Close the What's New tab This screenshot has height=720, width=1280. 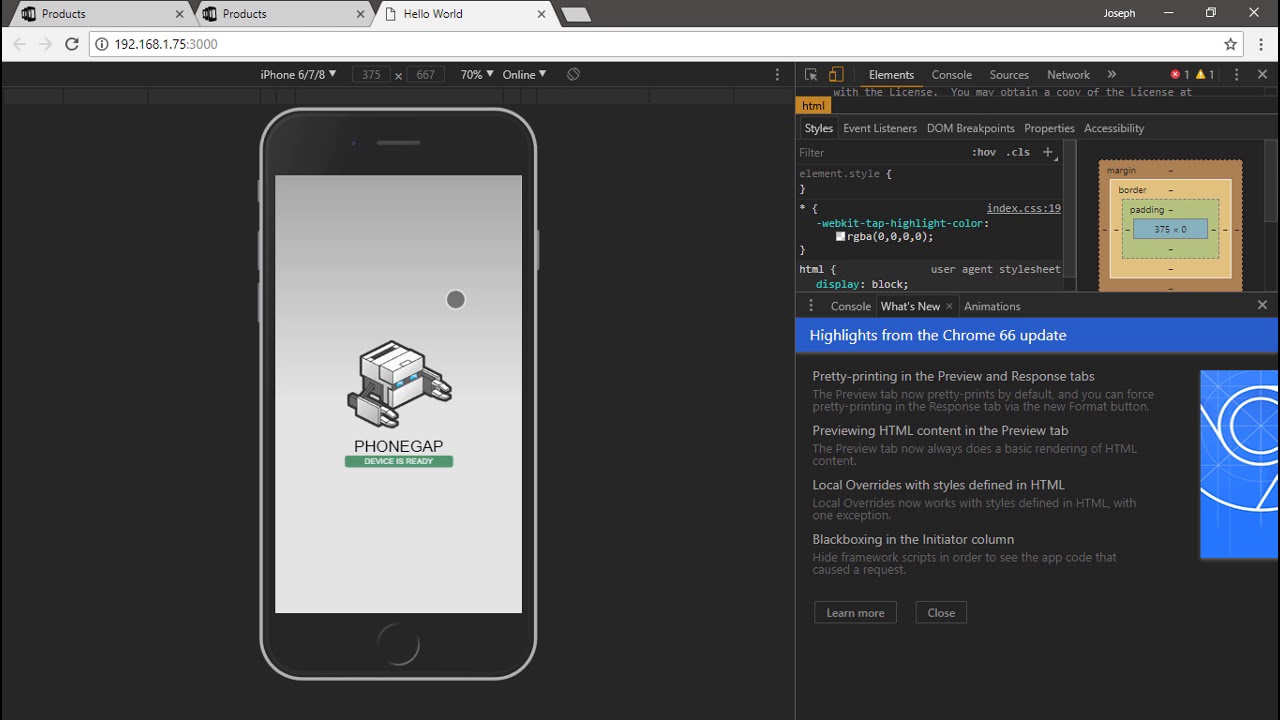point(949,306)
